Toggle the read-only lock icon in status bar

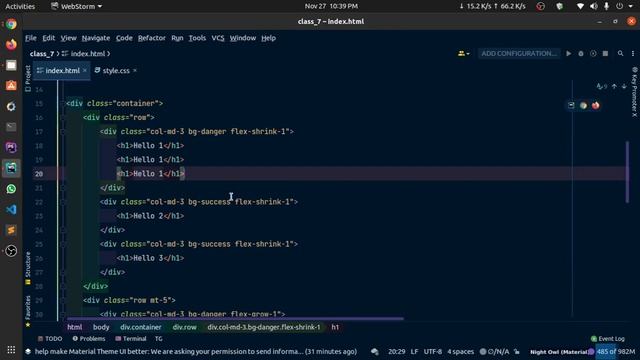click(517, 351)
